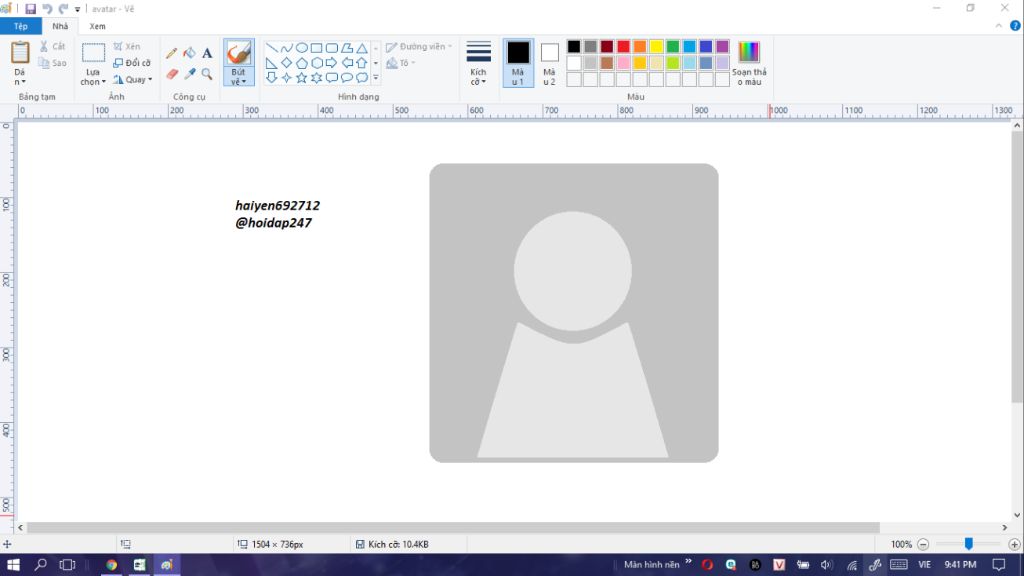
Task: Choose the Left arrow shape
Action: coord(347,63)
